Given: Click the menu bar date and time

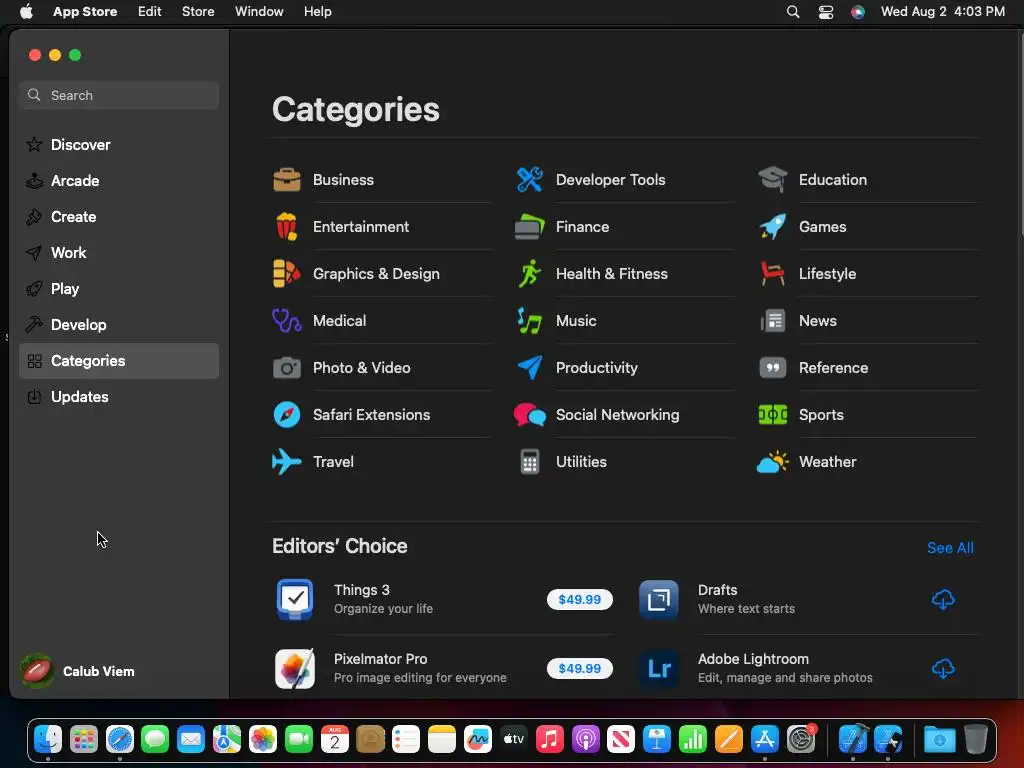Looking at the screenshot, I should tap(942, 11).
